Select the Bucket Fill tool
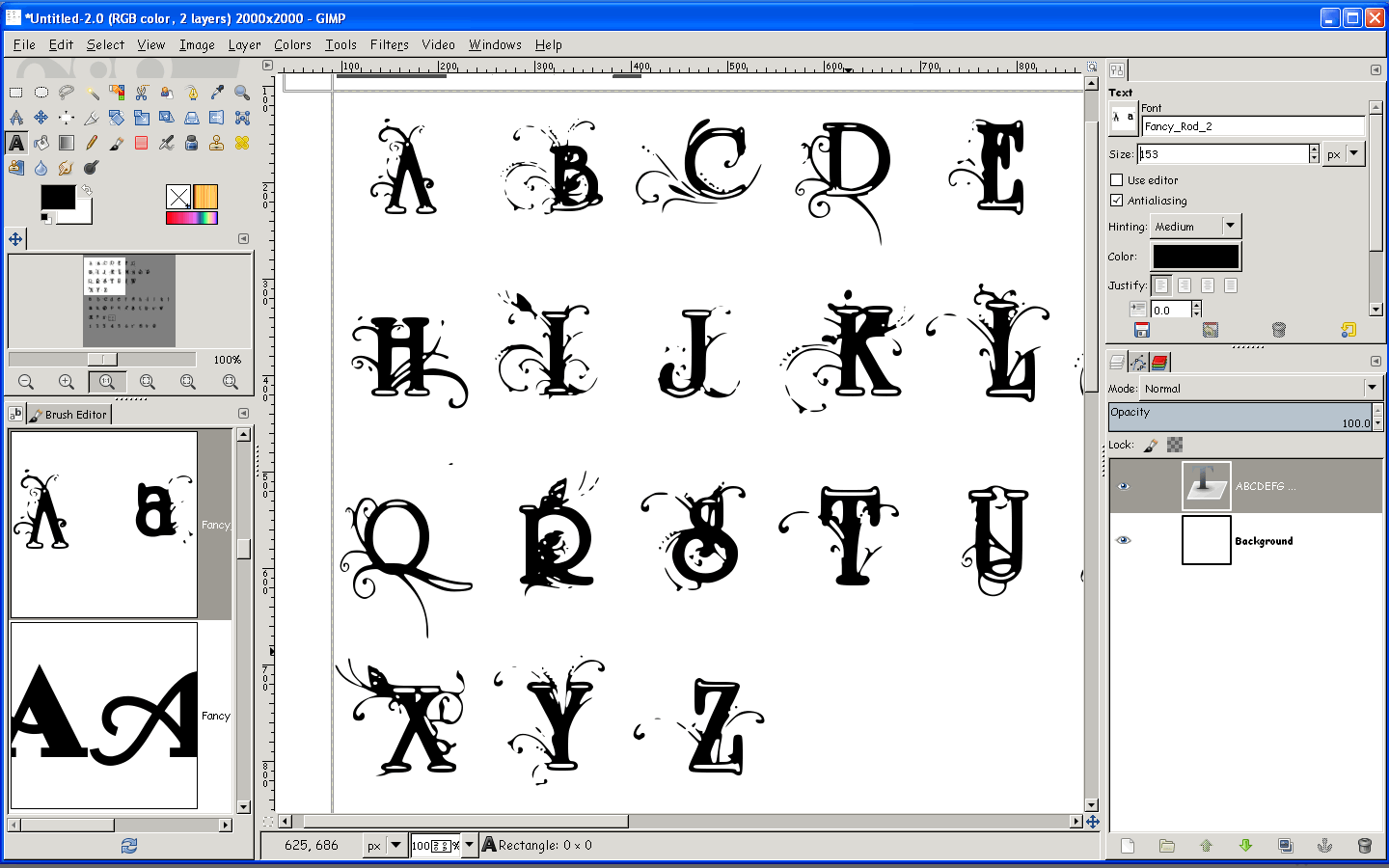 [41, 143]
